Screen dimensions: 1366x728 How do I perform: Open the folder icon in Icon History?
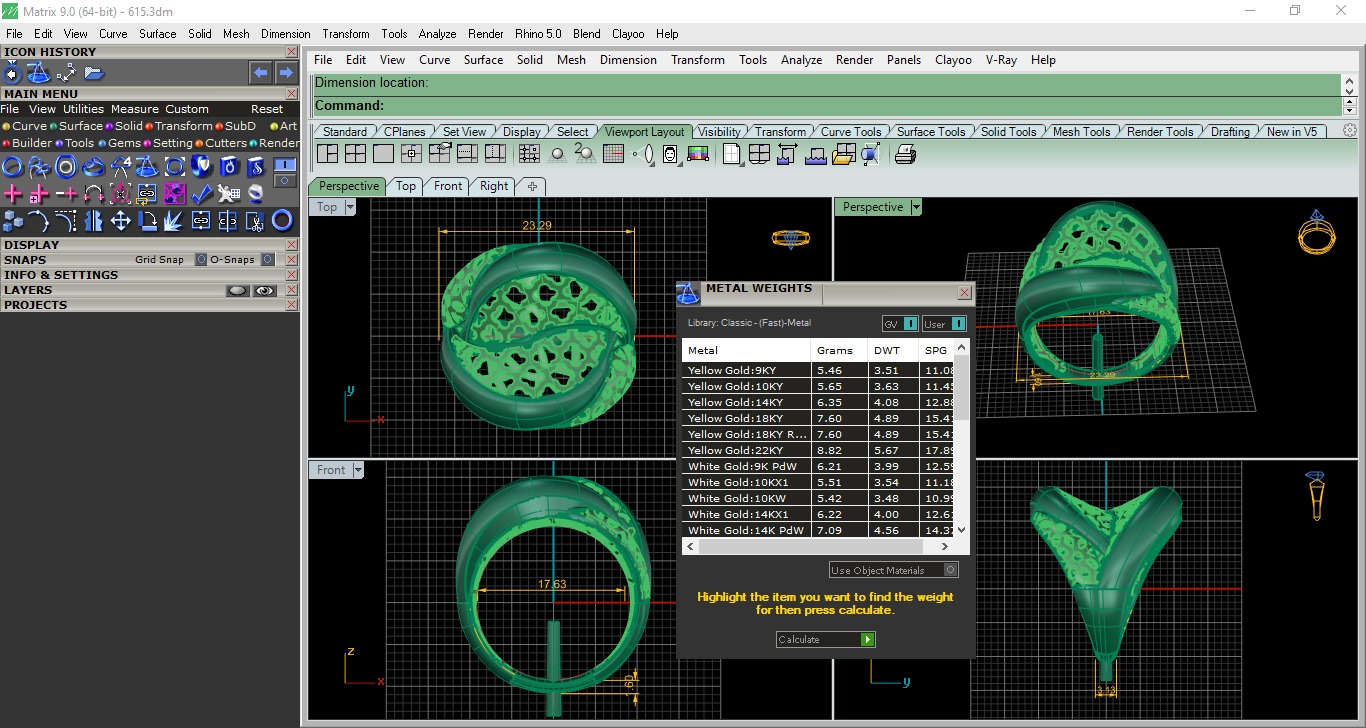[x=94, y=72]
